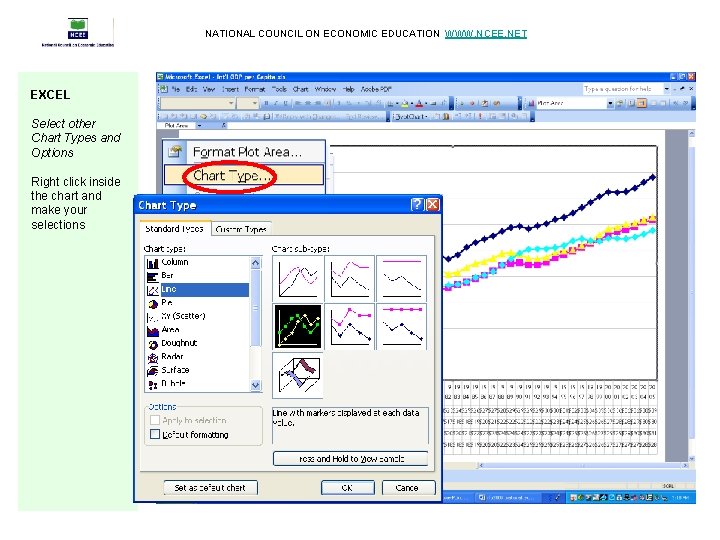Image resolution: width=720 pixels, height=540 pixels.
Task: Open the Adobe PDF menu
Action: [376, 89]
